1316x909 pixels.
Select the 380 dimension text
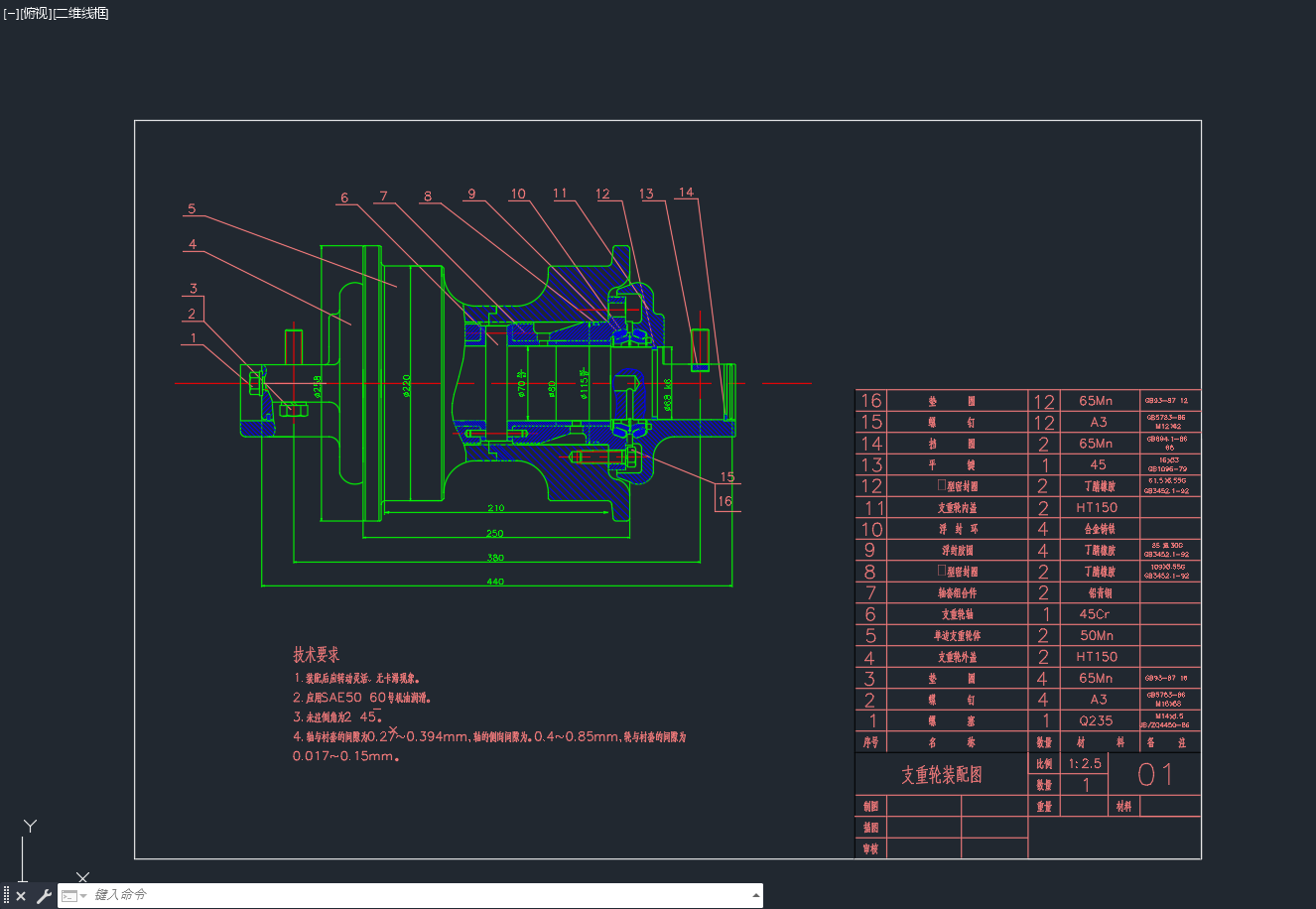495,558
